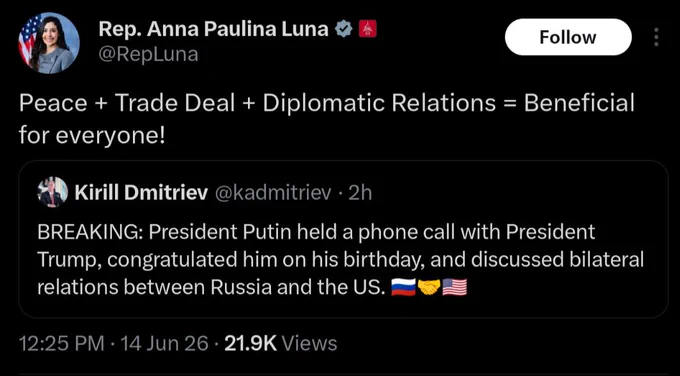Screen dimensions: 680x376
Task: Click the red affiliation badge icon
Action: pyautogui.click(x=367, y=29)
